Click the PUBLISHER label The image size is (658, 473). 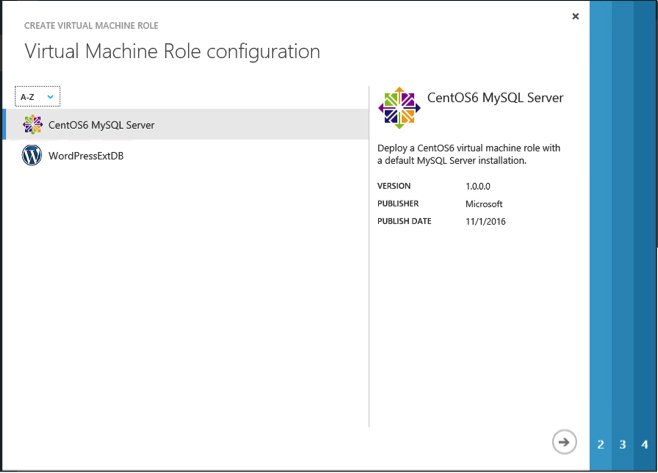tap(398, 204)
